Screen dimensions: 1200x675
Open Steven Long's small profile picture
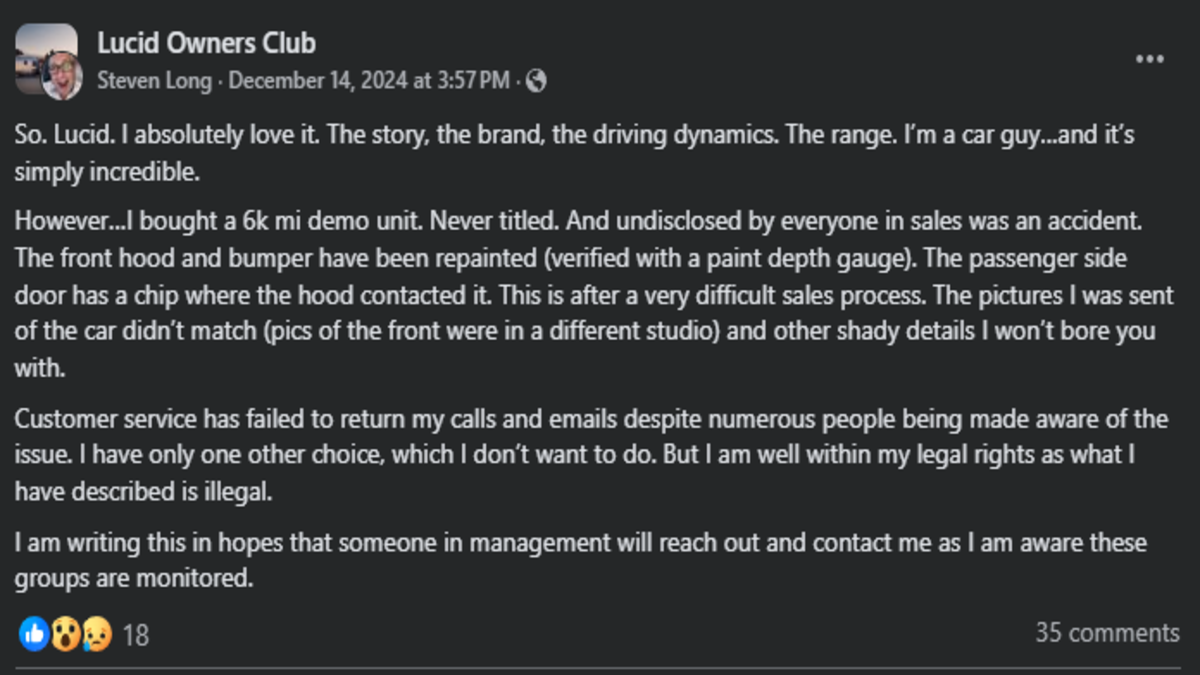coord(62,76)
